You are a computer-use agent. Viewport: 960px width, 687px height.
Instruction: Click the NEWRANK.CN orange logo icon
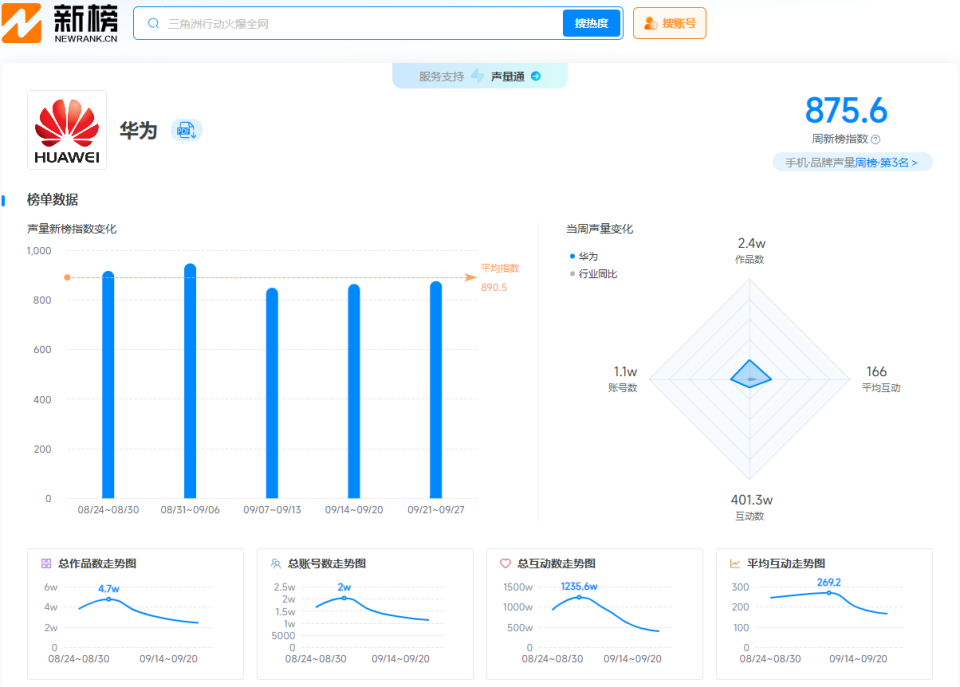click(x=24, y=22)
